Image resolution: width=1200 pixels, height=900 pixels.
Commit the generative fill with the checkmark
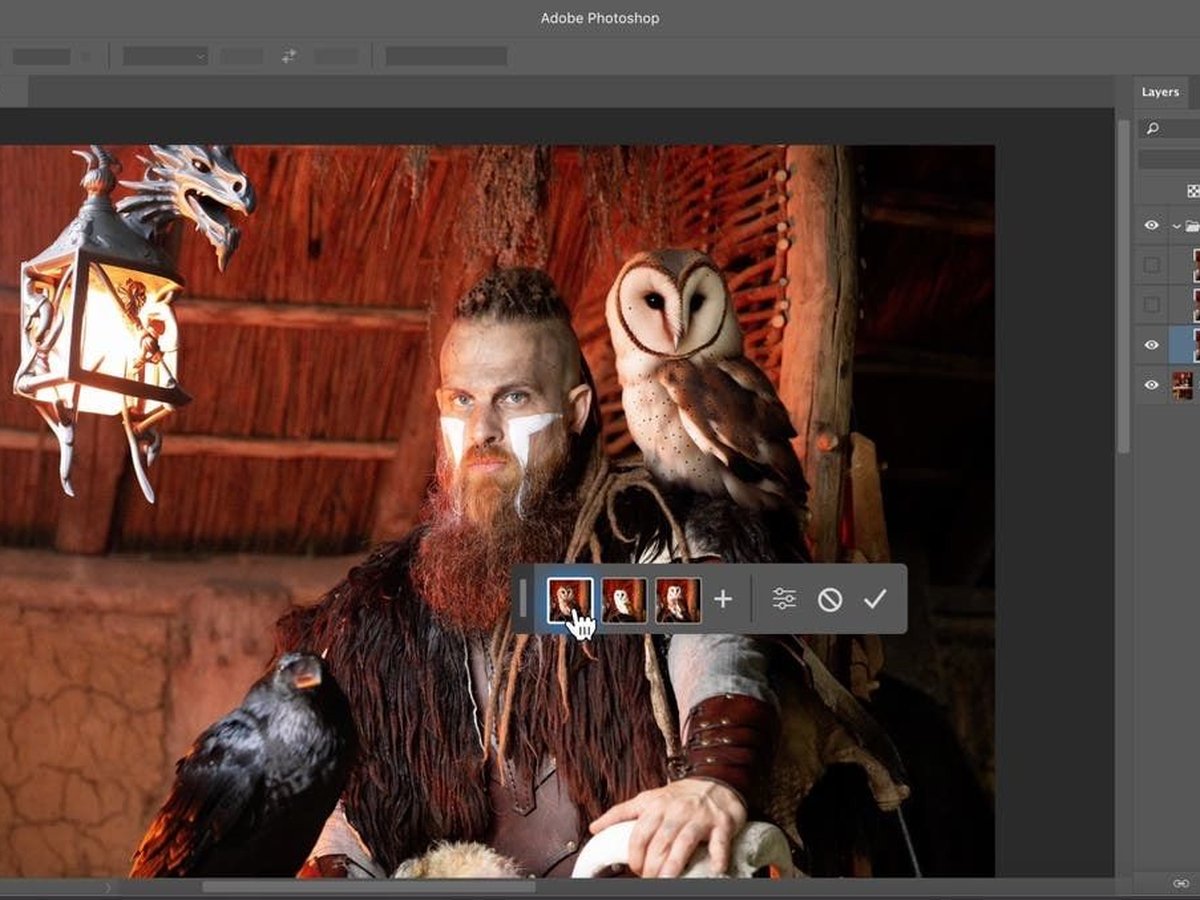pos(878,597)
